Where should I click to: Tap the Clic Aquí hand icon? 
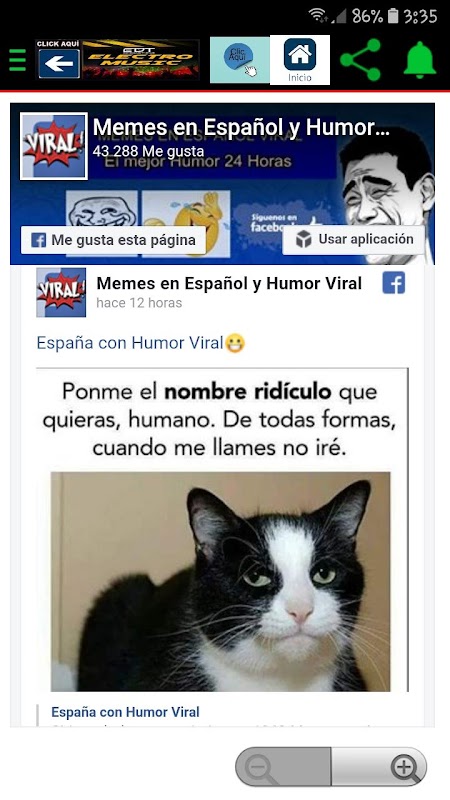coord(240,60)
